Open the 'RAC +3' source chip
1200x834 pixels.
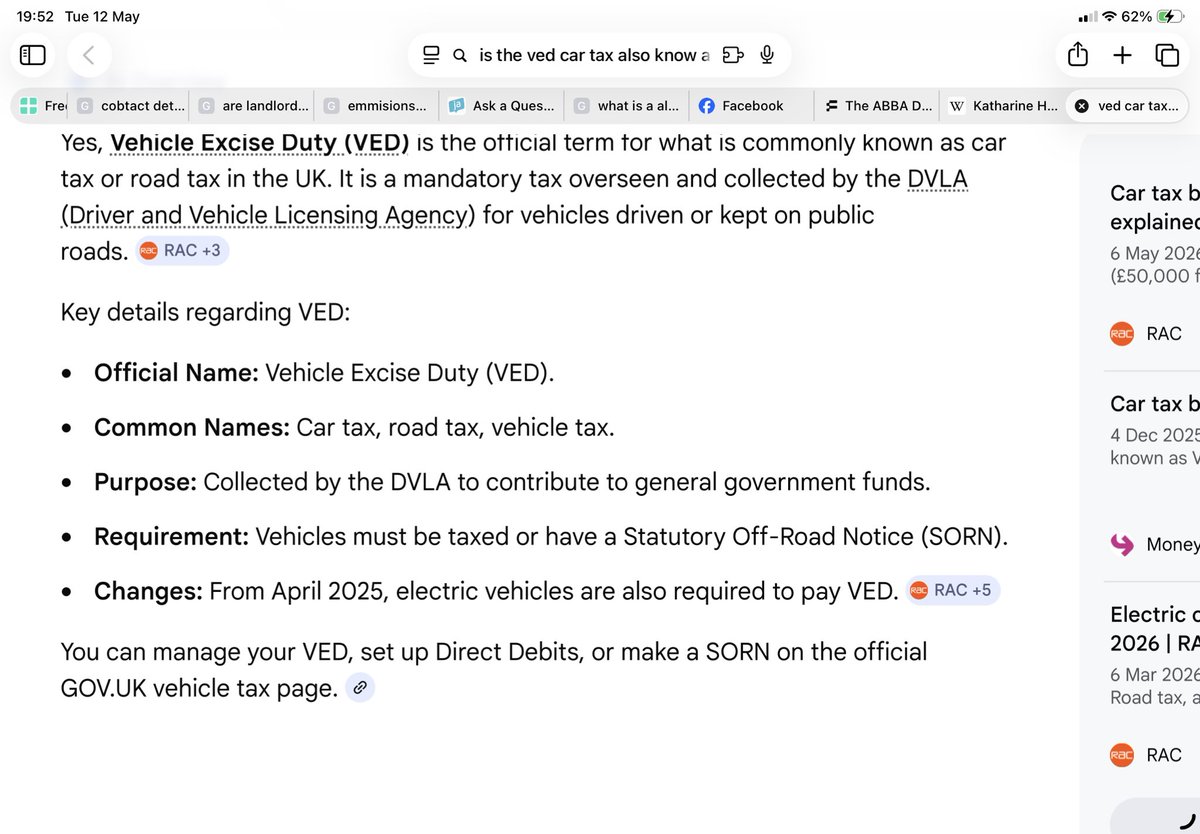click(x=183, y=251)
